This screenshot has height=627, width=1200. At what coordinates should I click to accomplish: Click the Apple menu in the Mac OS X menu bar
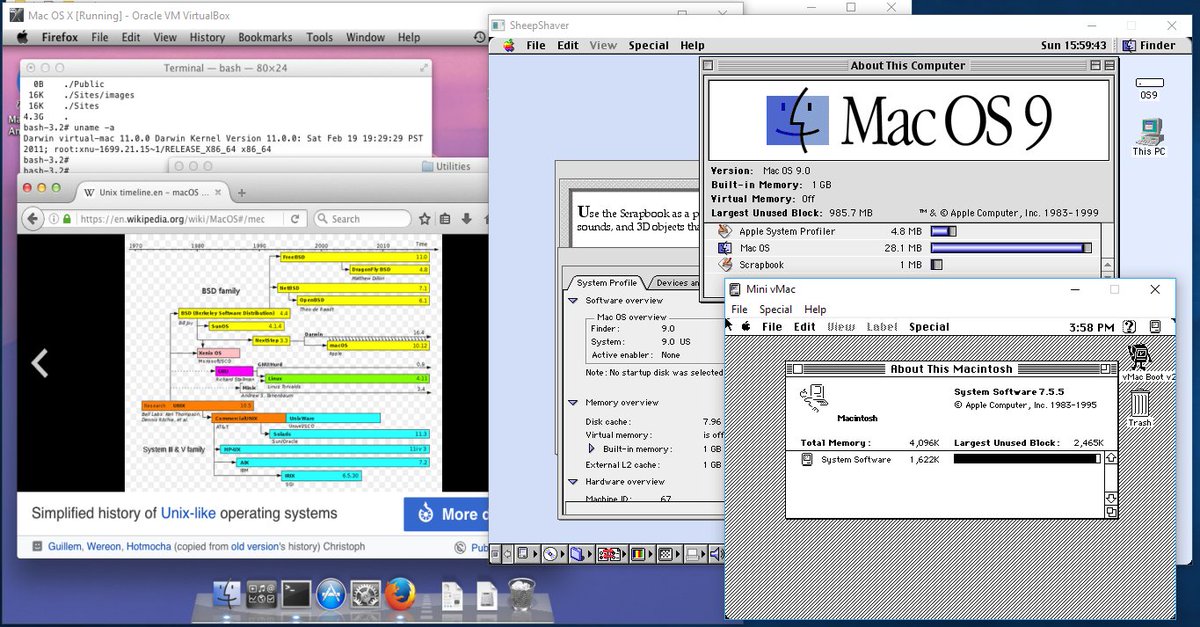click(x=20, y=37)
